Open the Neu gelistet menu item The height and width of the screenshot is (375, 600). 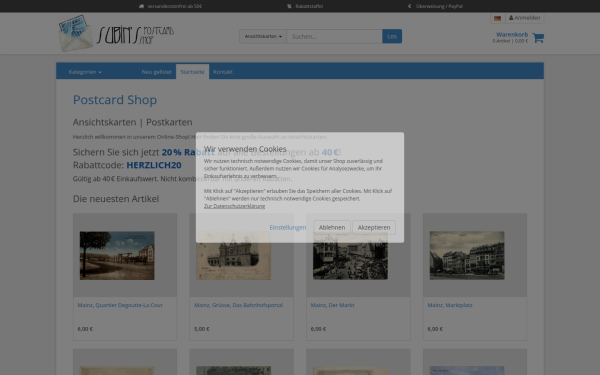pos(157,72)
